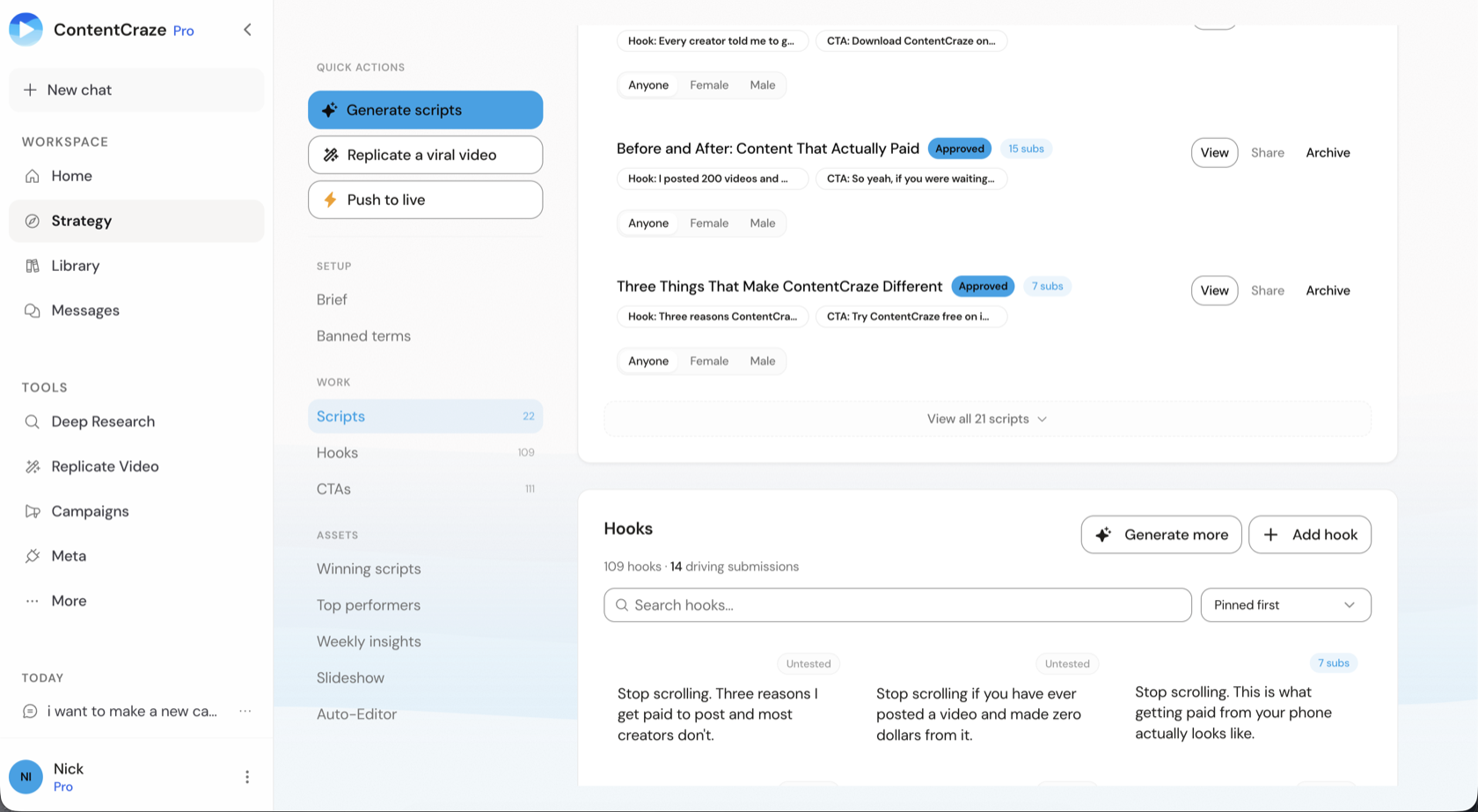The width and height of the screenshot is (1478, 812).
Task: Click magnifier icon in Search hooks field
Action: click(622, 605)
